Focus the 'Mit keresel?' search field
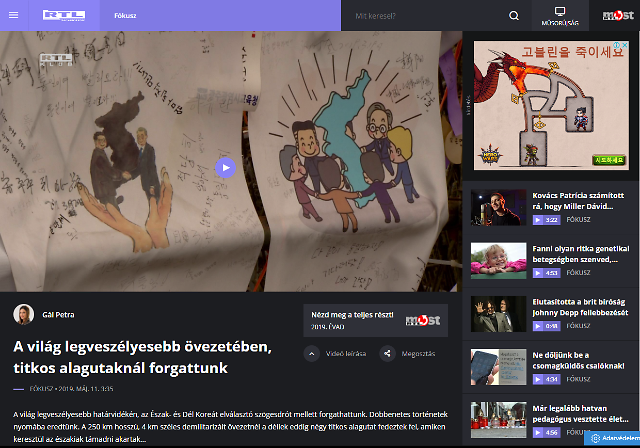This screenshot has height=448, width=640. pos(424,16)
